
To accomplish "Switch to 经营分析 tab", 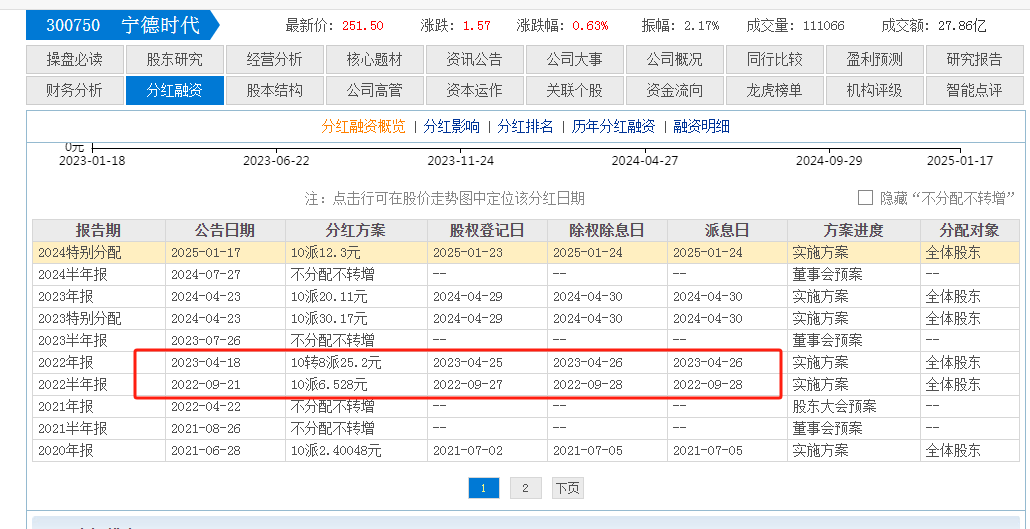I will pos(275,60).
